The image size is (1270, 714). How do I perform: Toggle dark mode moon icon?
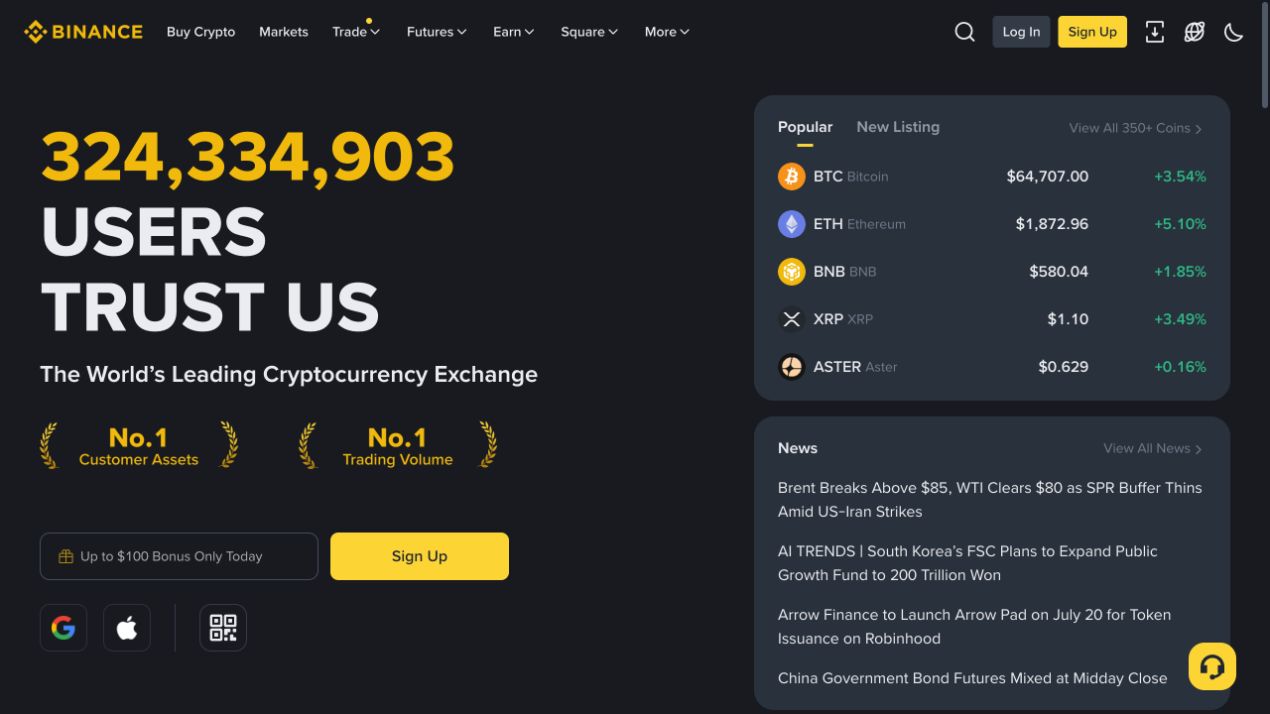(1234, 32)
